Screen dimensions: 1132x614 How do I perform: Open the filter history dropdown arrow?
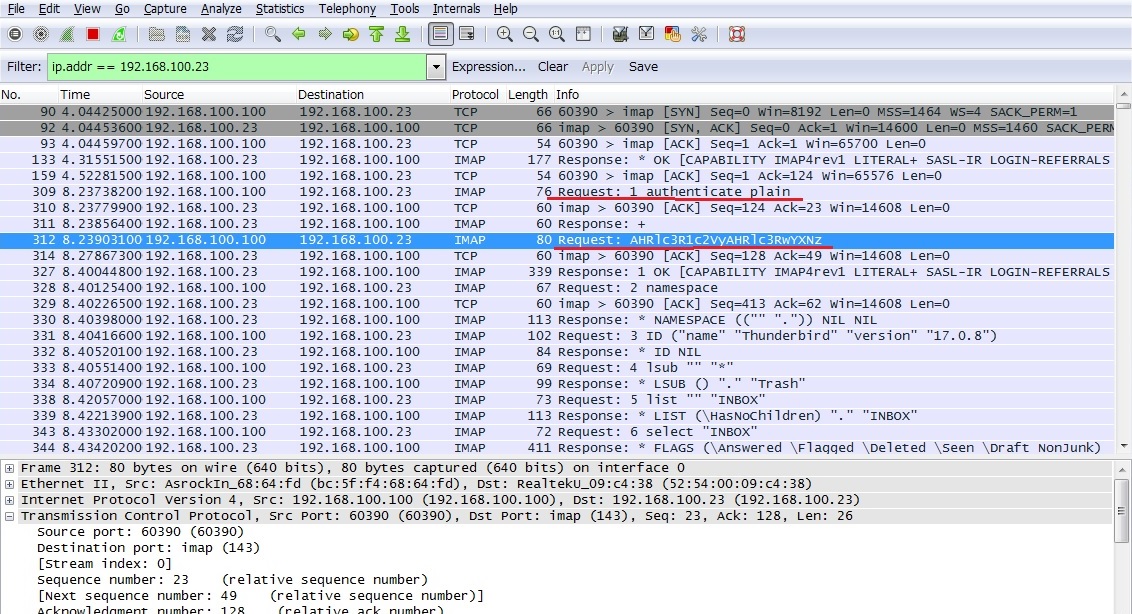[x=435, y=66]
